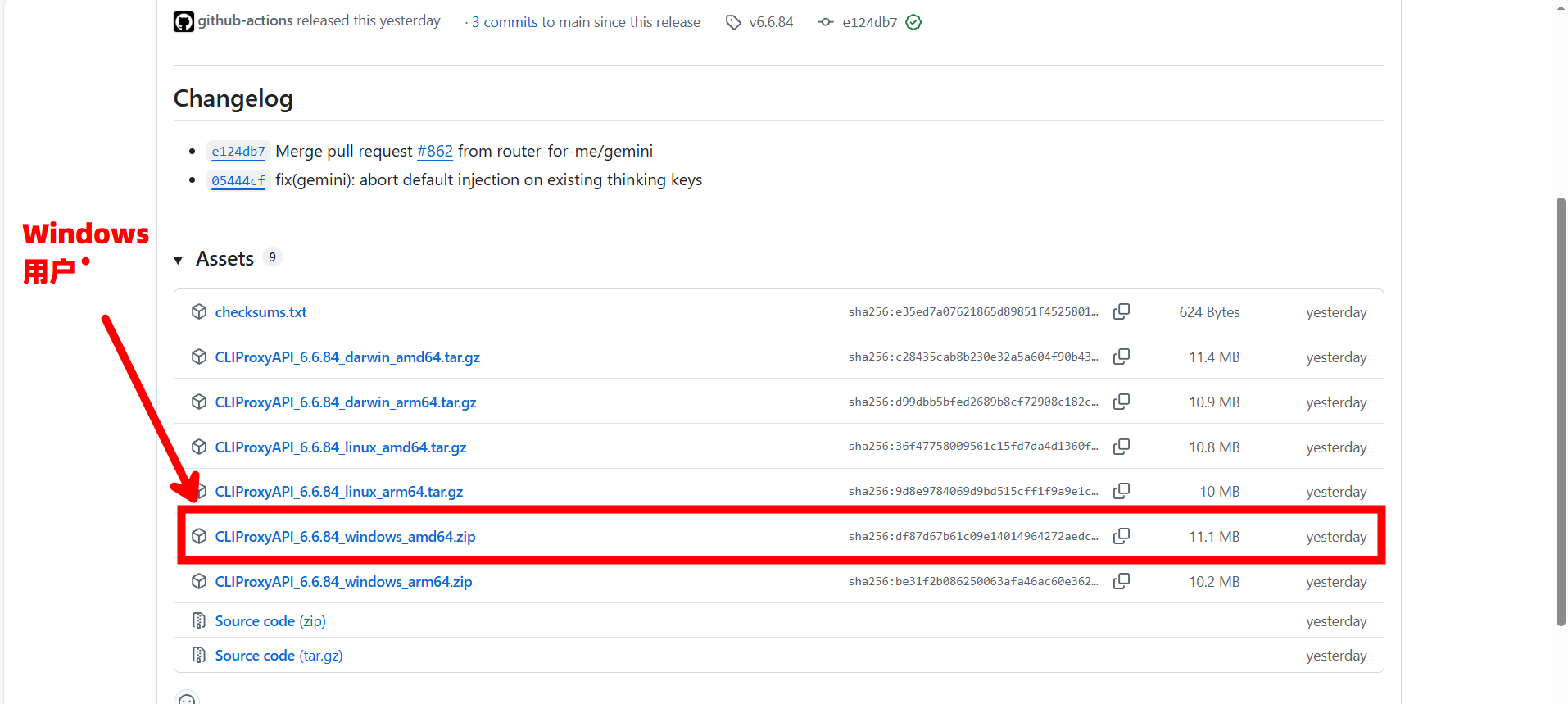
Task: Open commit 05444cf link
Action: [x=238, y=180]
